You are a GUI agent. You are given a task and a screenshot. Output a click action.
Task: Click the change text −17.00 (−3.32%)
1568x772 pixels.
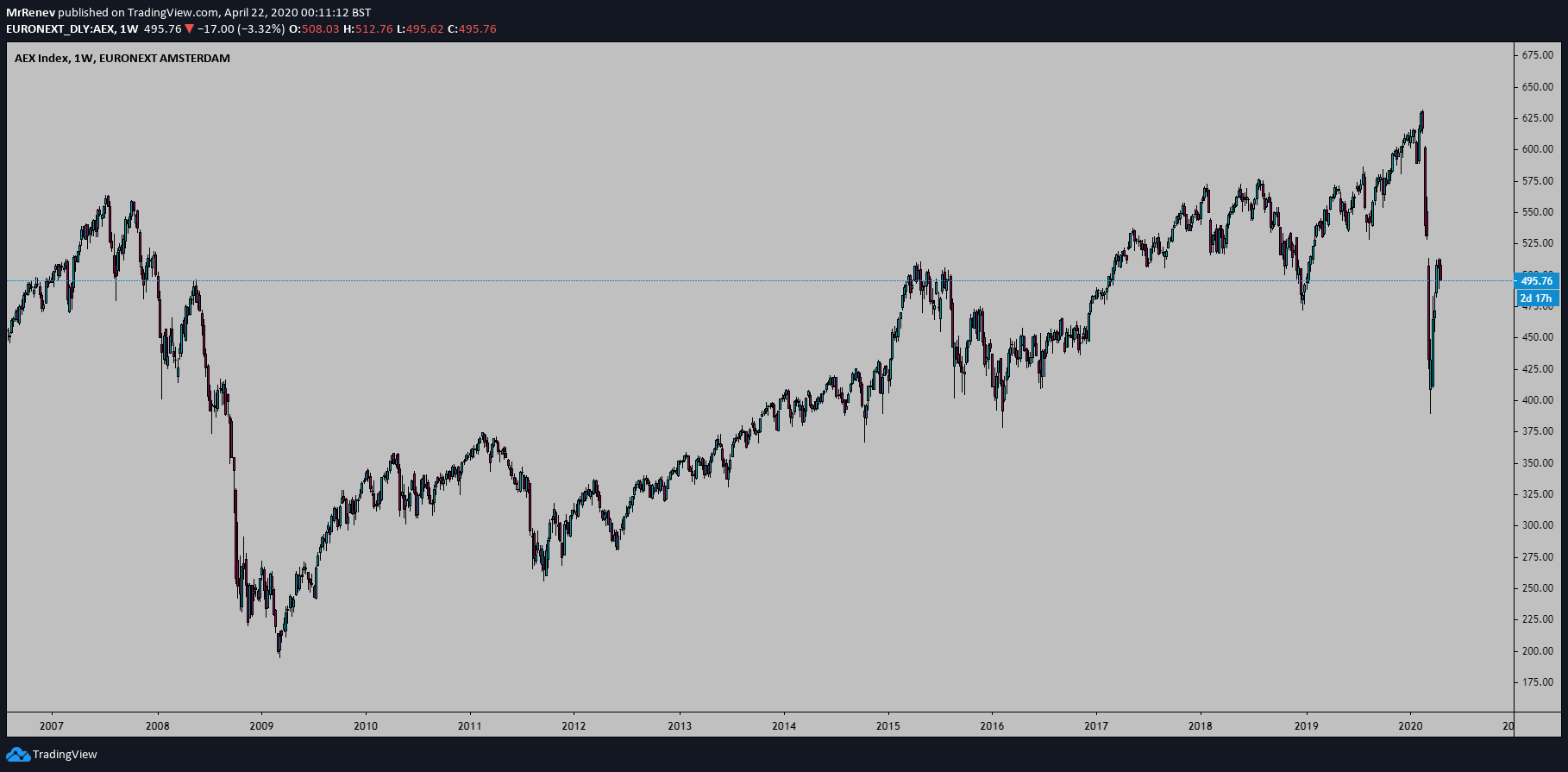pos(241,28)
